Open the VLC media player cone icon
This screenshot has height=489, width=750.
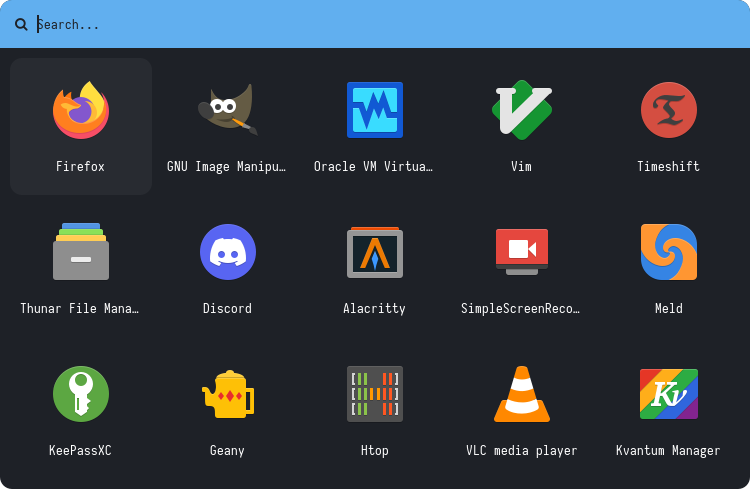(521, 394)
